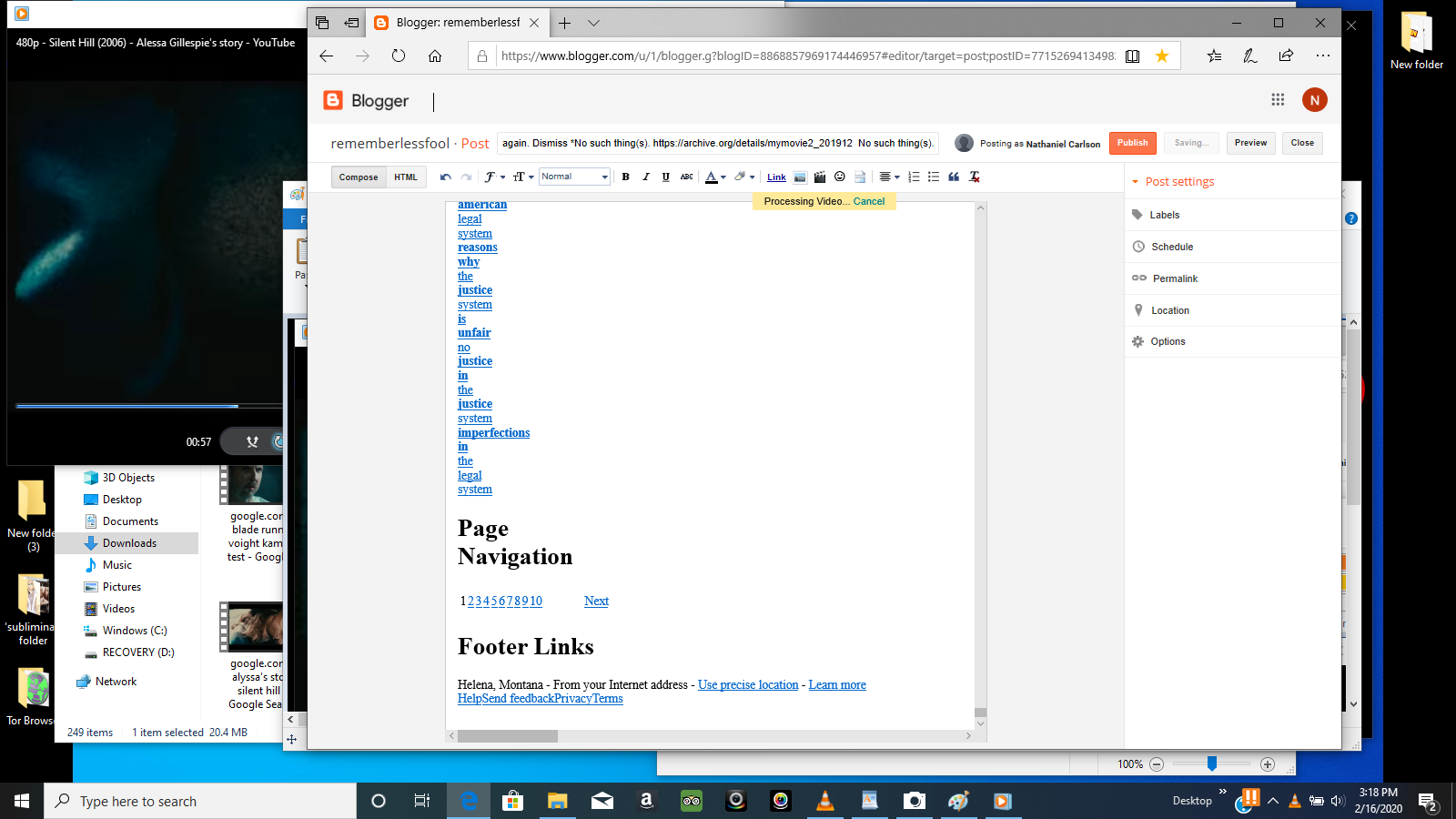The image size is (1456, 819).
Task: Open the text color picker dropdown
Action: click(715, 177)
